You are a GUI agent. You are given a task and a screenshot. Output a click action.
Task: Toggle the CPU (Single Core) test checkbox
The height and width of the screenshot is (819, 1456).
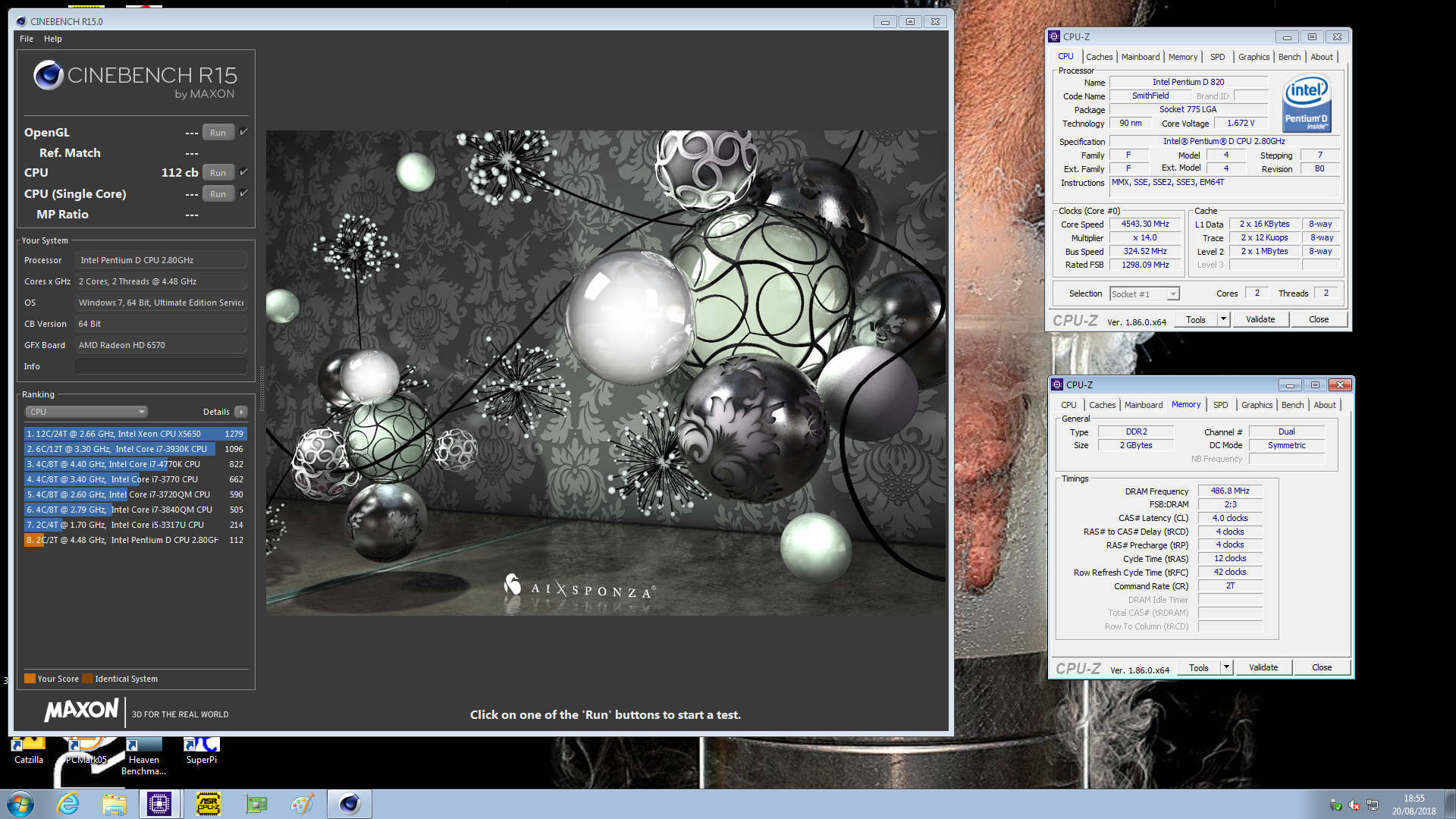244,193
